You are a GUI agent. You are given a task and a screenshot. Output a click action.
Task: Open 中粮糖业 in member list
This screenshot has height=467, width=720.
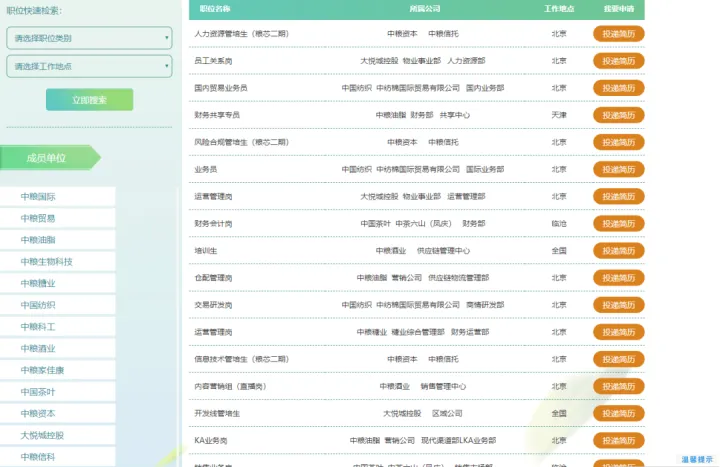tap(57, 283)
